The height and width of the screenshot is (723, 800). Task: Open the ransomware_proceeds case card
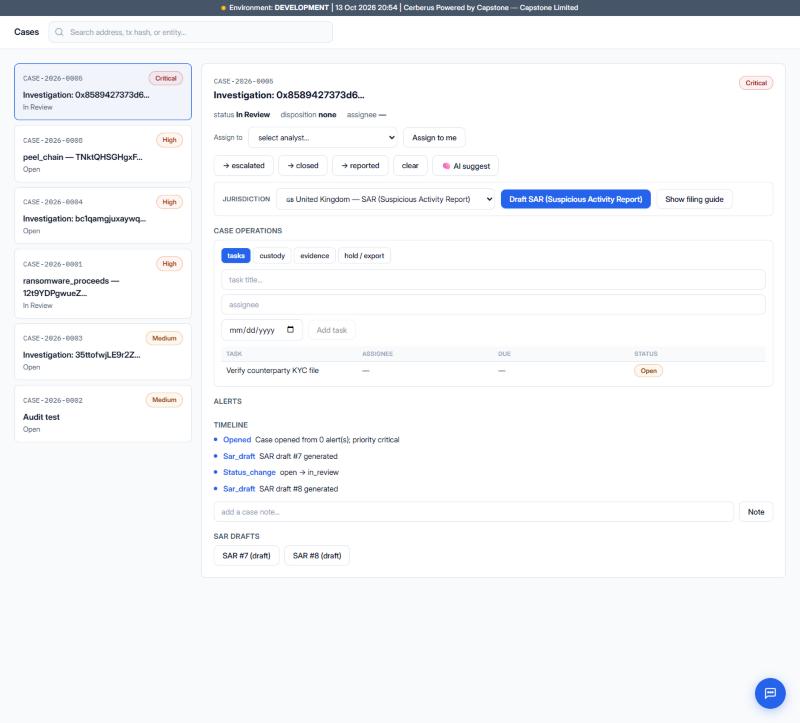coord(103,284)
